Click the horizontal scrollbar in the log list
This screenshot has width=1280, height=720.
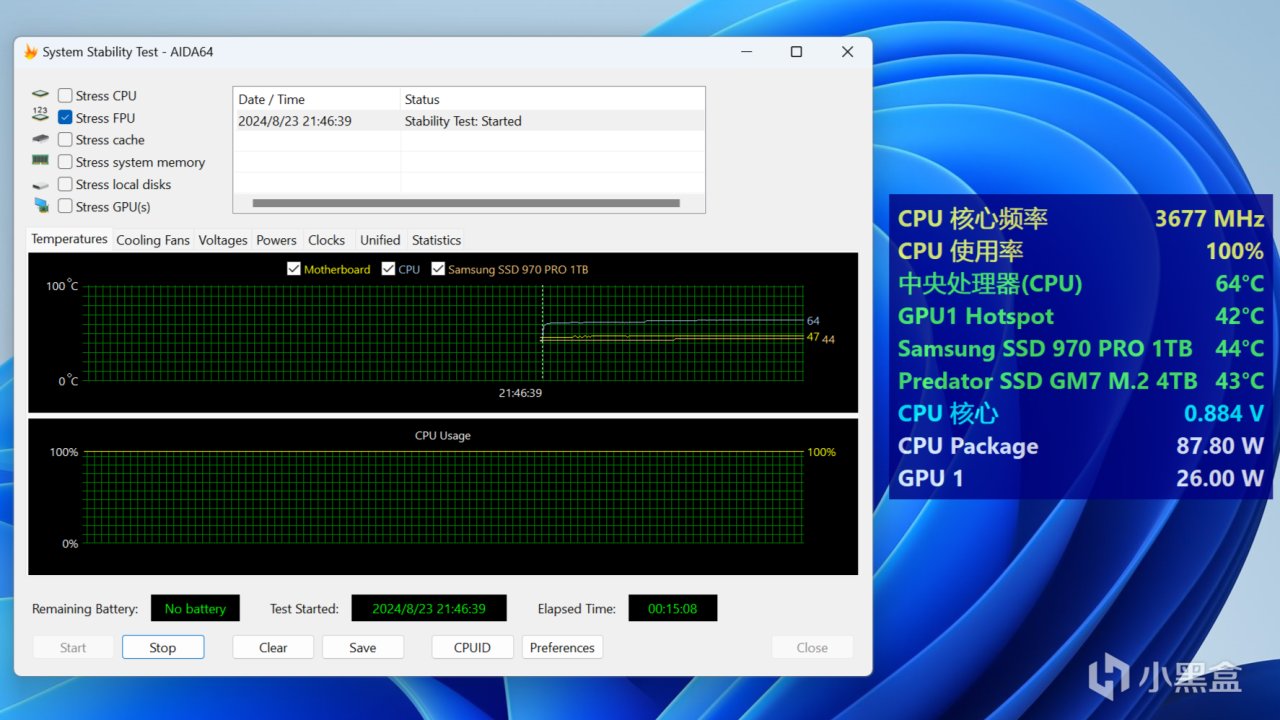click(466, 203)
